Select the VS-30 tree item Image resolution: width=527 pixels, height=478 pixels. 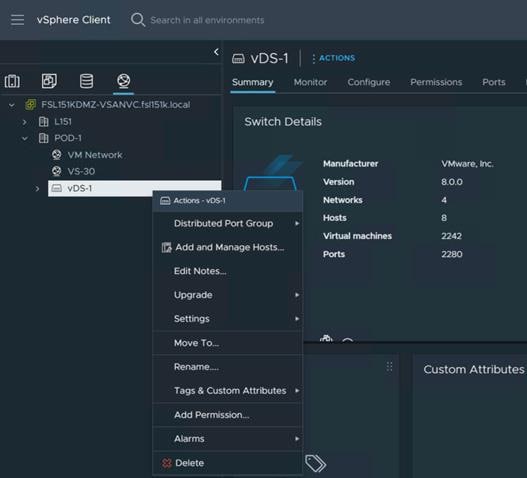(81, 171)
